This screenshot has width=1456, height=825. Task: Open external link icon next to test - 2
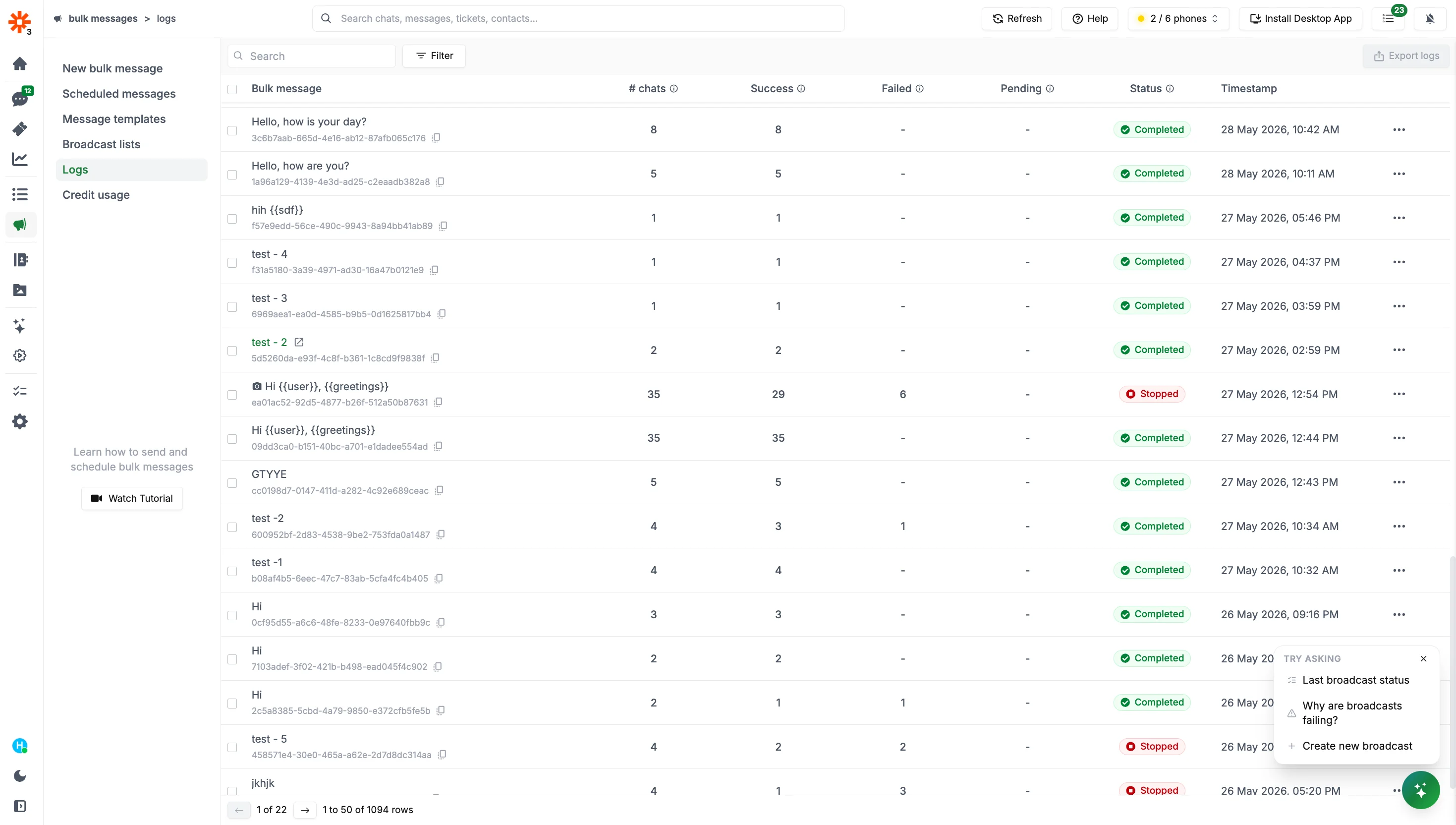point(299,342)
